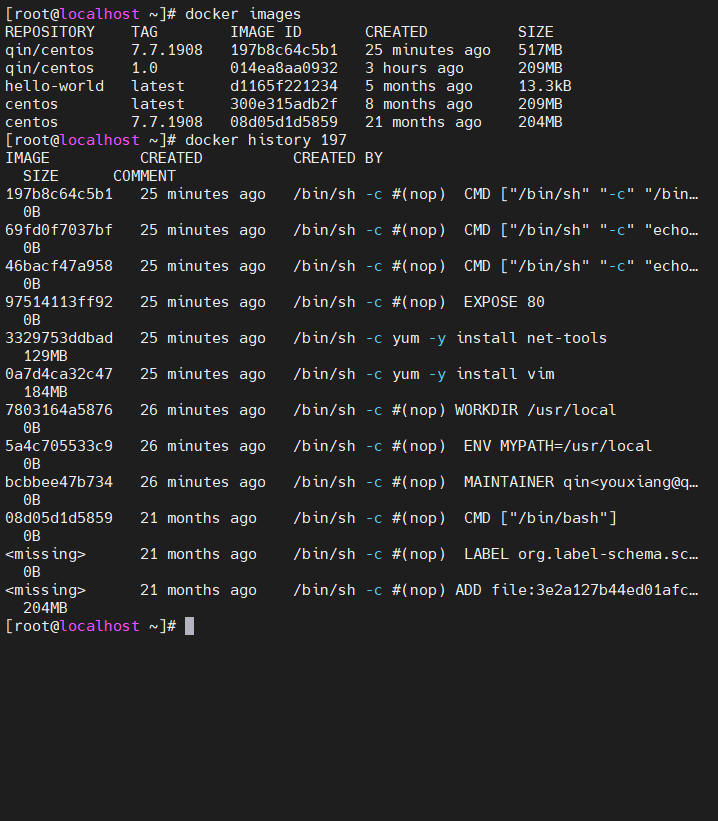718x821 pixels.
Task: Select the hello-world repository name
Action: (x=55, y=86)
